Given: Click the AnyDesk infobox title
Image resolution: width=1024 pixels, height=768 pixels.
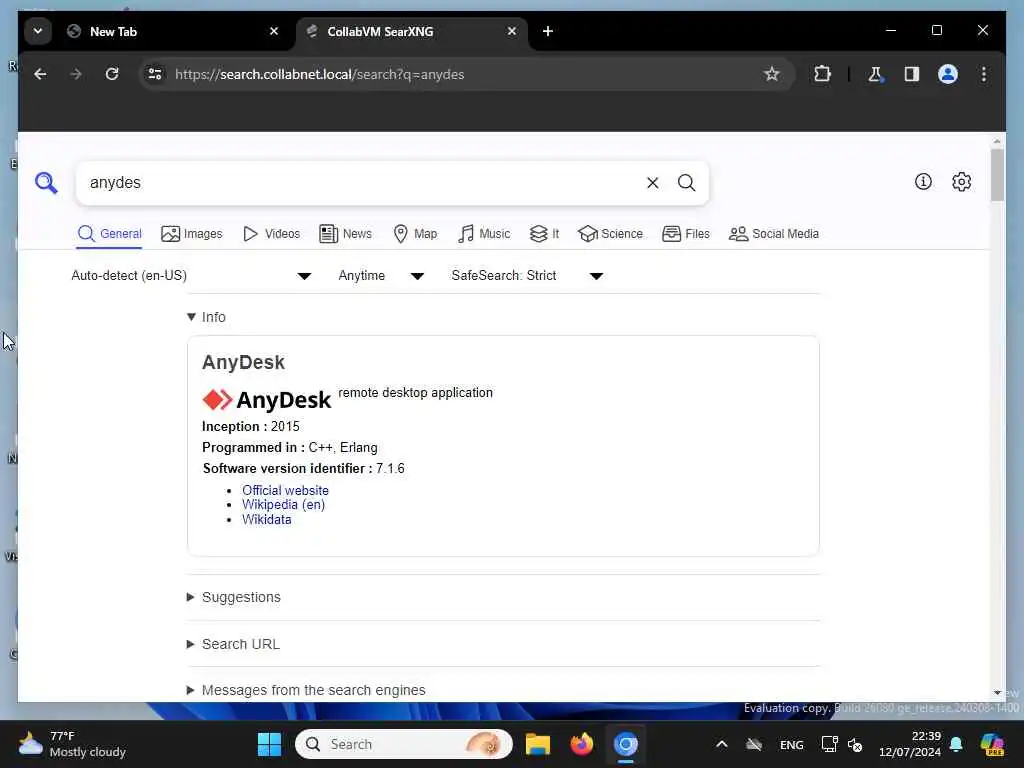Looking at the screenshot, I should [x=244, y=362].
